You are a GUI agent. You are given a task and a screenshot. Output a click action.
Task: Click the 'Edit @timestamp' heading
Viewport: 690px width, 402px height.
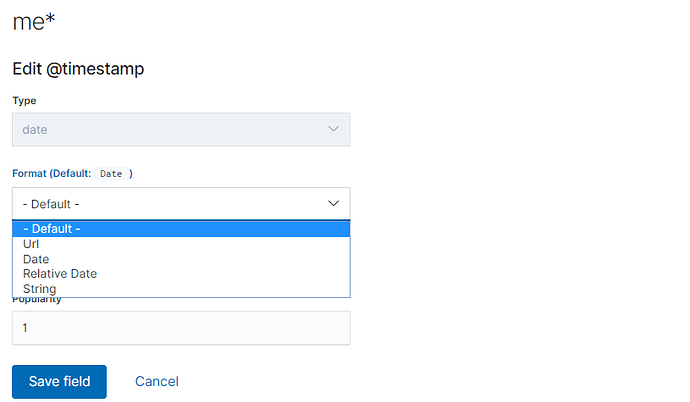pyautogui.click(x=79, y=69)
